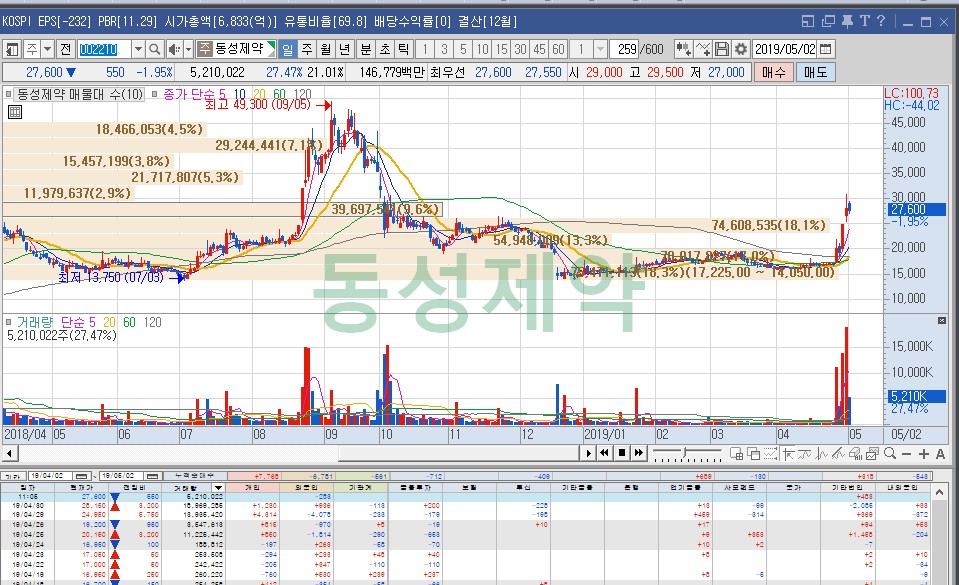
Task: Open first date range picker 19/04/02
Action: pos(83,475)
